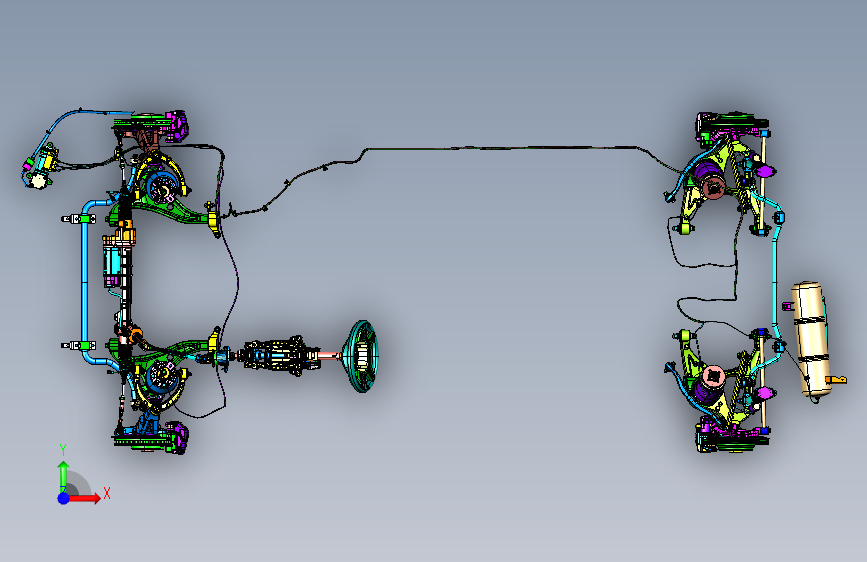
Task: Click the red X axis arrow of the triad
Action: 85,498
